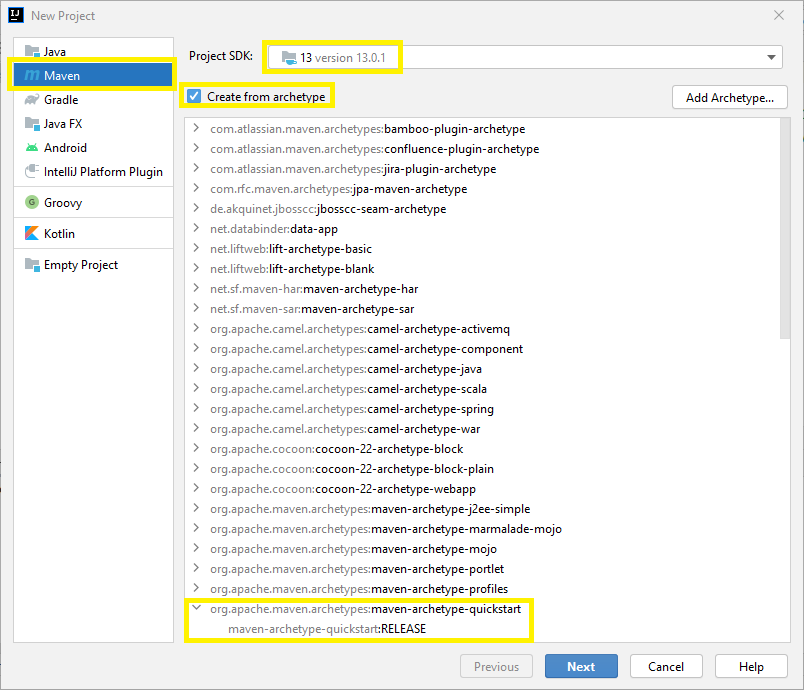Click the Cancel button
804x690 pixels.
click(x=666, y=666)
